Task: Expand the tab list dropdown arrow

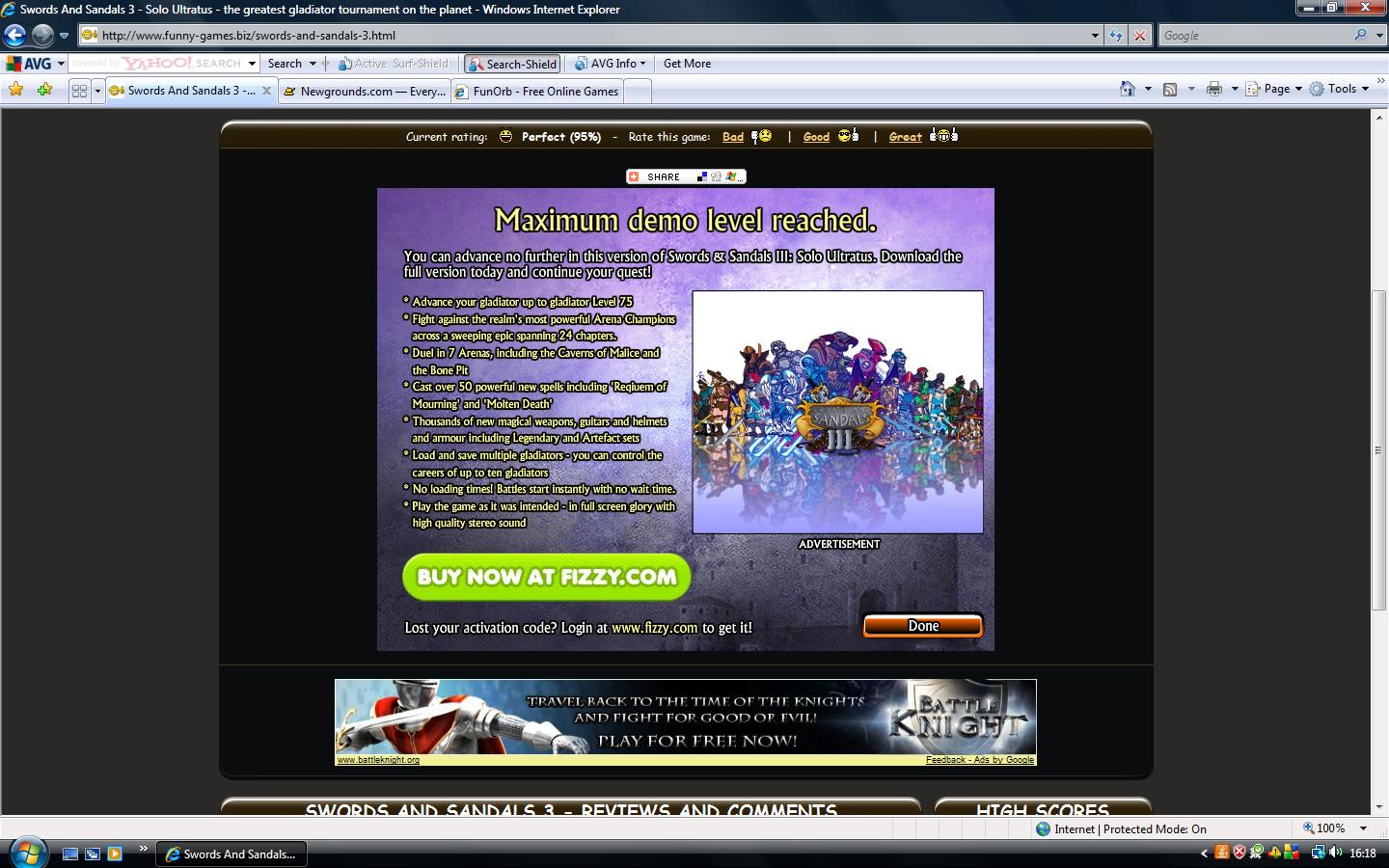Action: tap(97, 91)
